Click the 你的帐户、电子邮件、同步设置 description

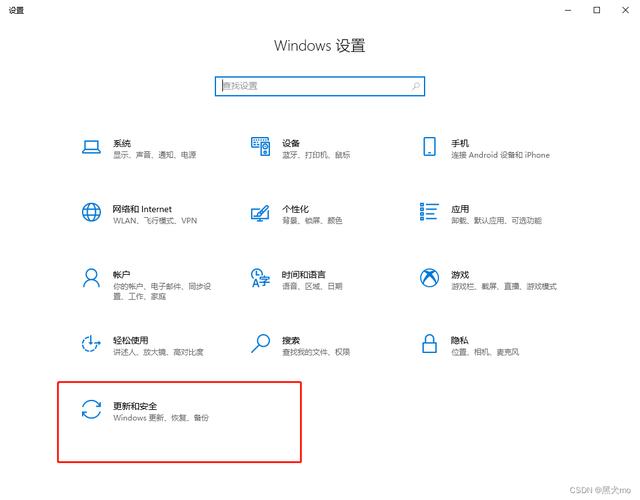coord(162,291)
